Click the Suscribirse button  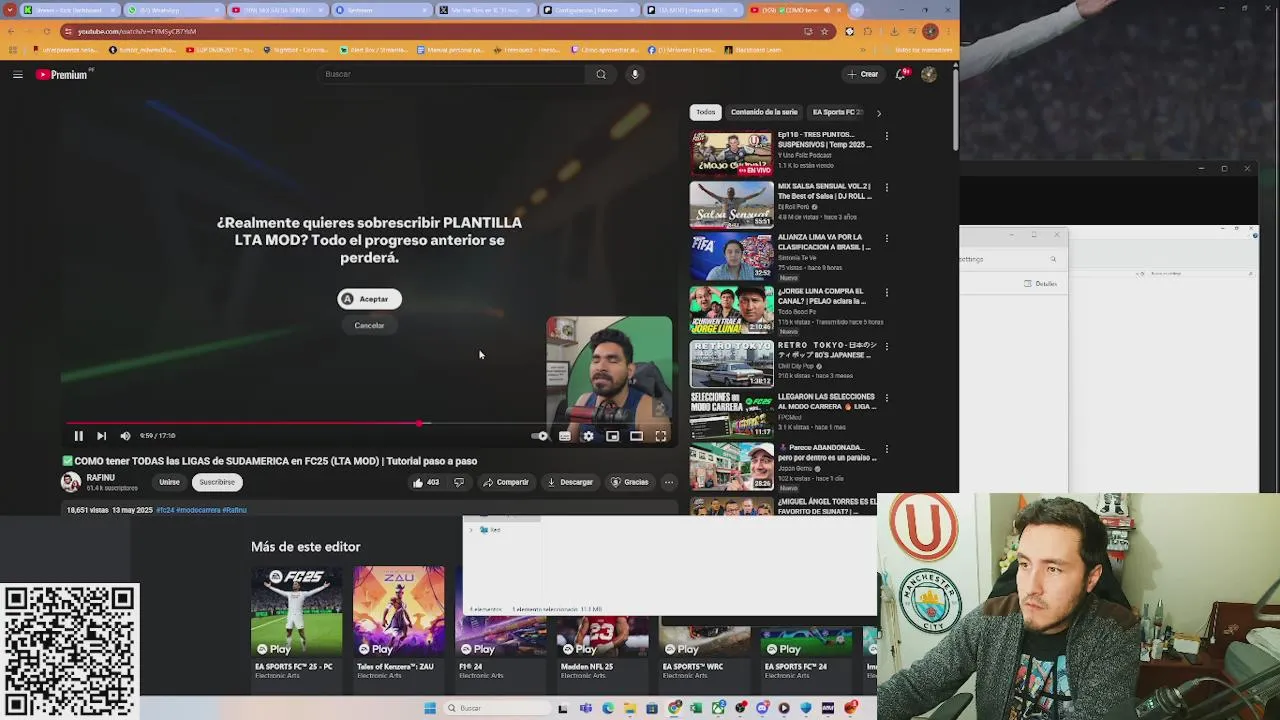pos(217,482)
